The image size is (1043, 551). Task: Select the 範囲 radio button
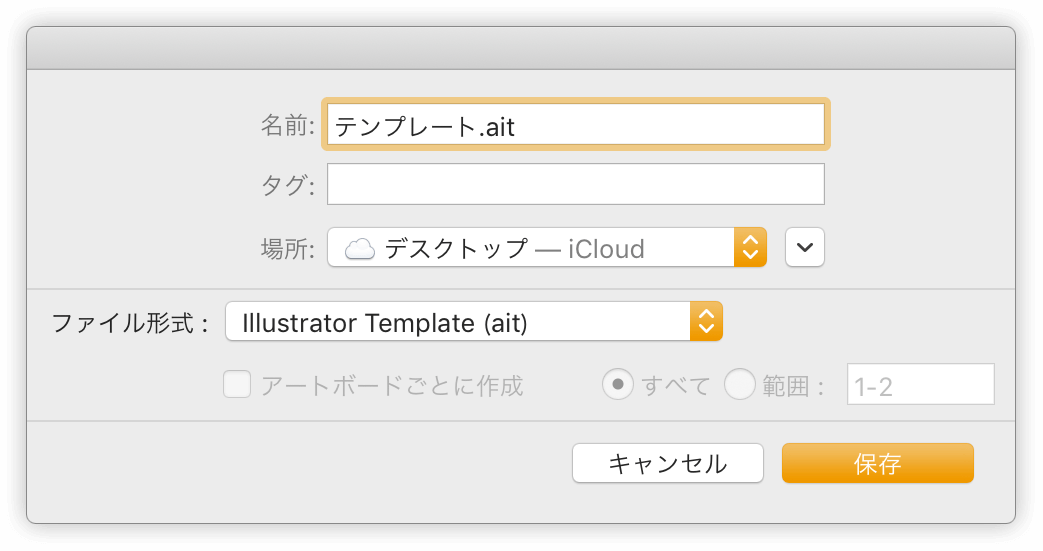pyautogui.click(x=740, y=385)
